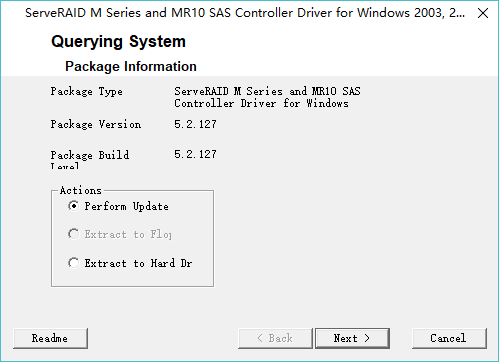The image size is (499, 362).
Task: Select the disabled Extract to Floppy option
Action: pos(120,234)
